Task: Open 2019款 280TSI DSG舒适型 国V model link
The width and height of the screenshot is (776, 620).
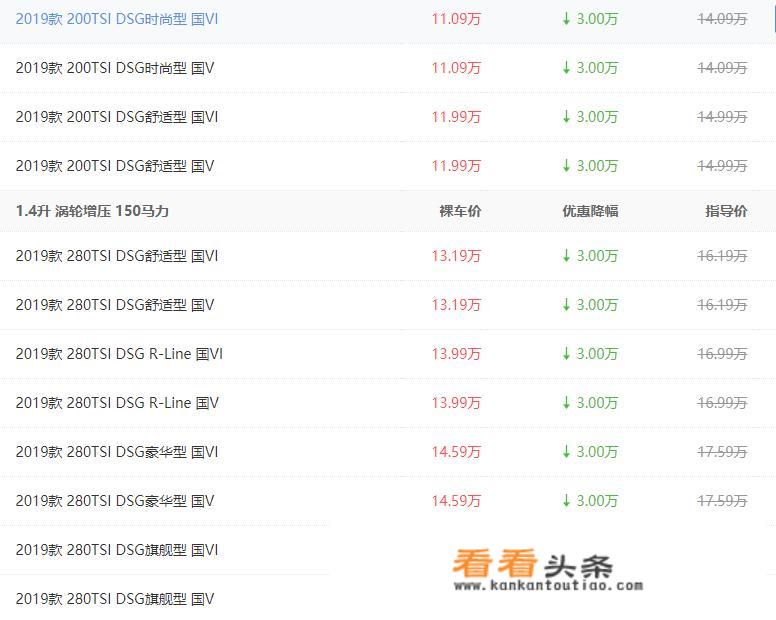Action: pos(115,305)
